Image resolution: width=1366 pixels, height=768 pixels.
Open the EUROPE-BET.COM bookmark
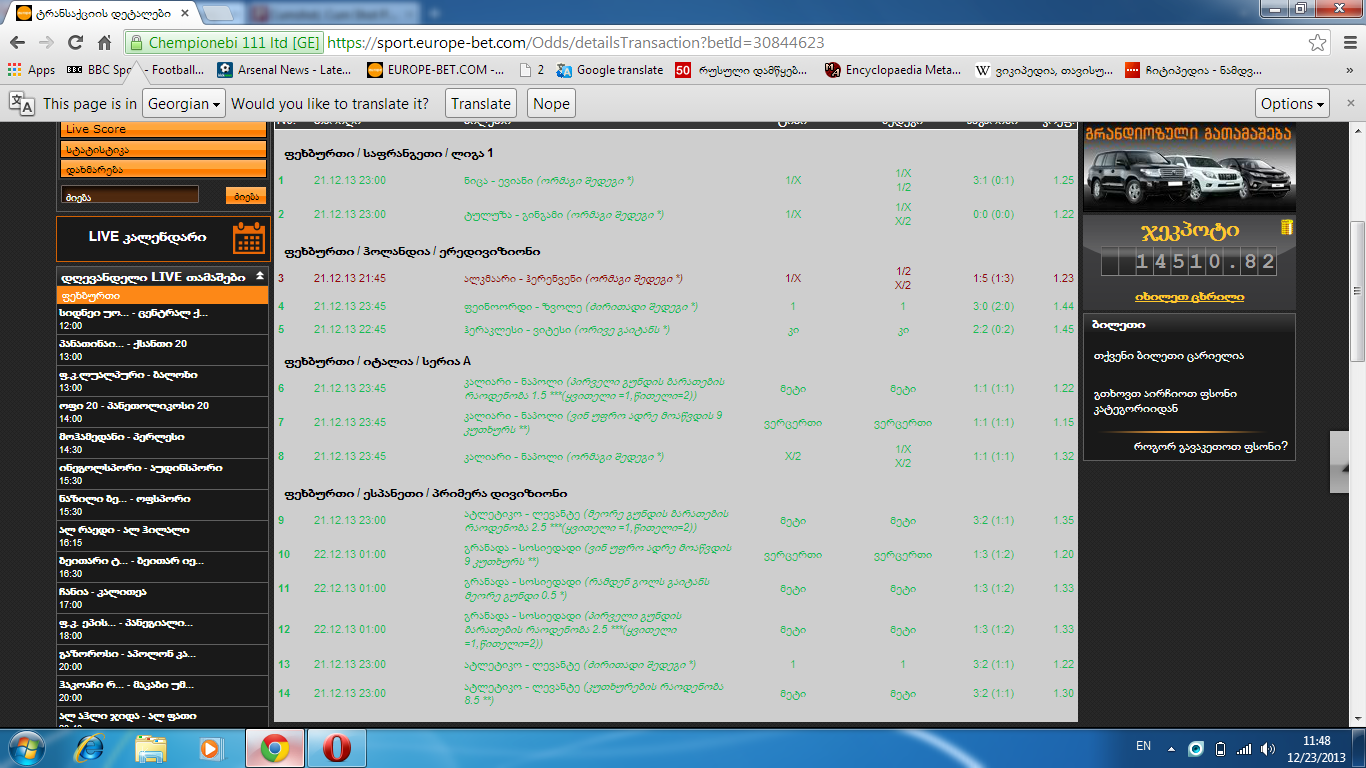point(435,70)
